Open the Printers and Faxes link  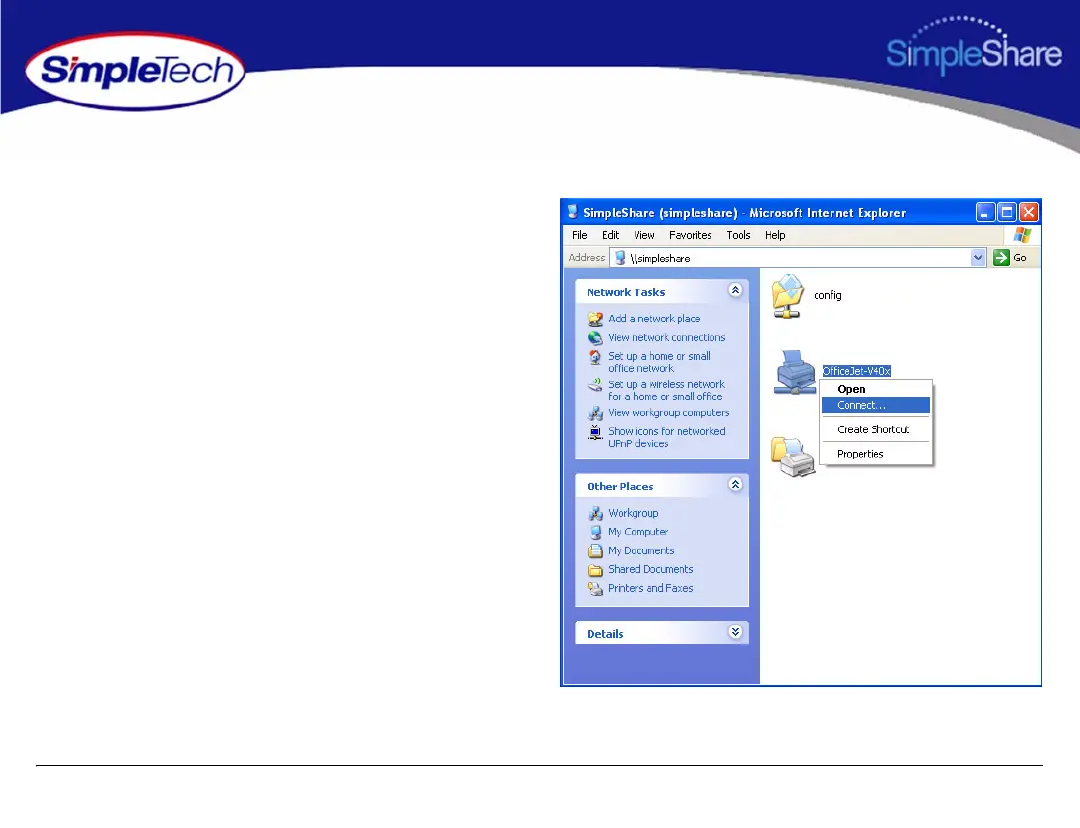tap(650, 588)
